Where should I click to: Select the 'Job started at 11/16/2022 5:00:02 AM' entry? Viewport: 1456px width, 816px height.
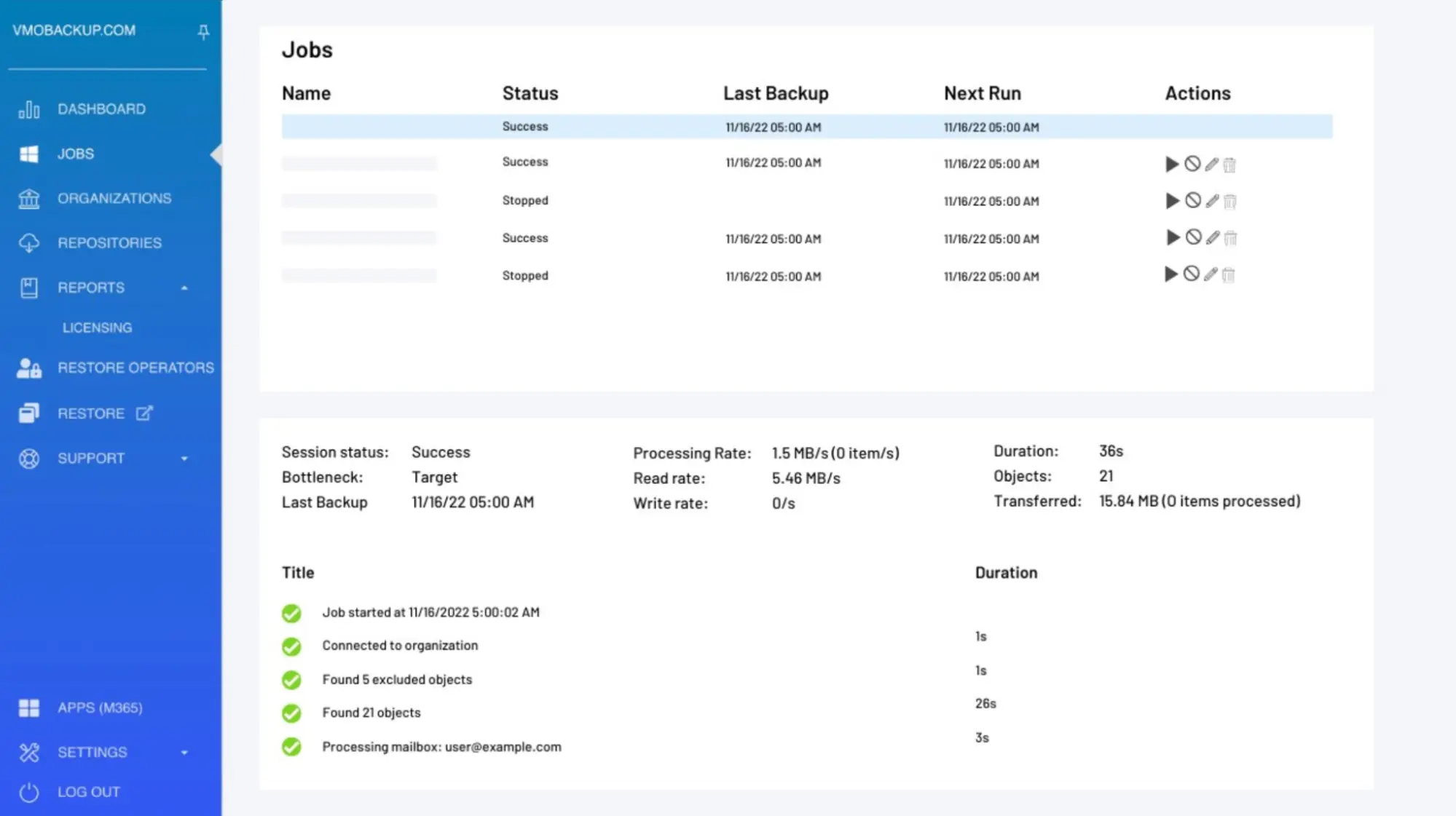431,612
